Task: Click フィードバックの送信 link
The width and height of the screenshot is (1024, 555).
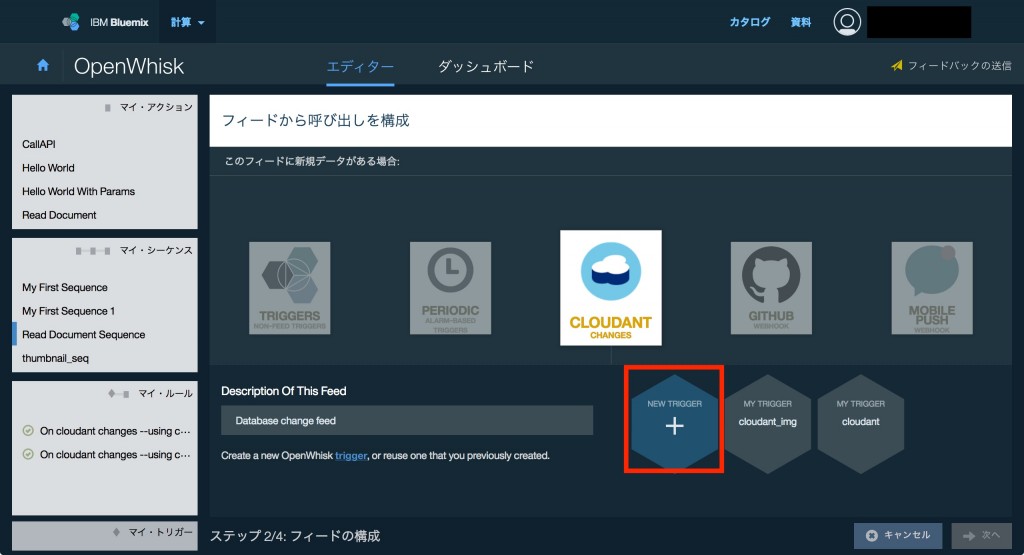Action: click(952, 65)
